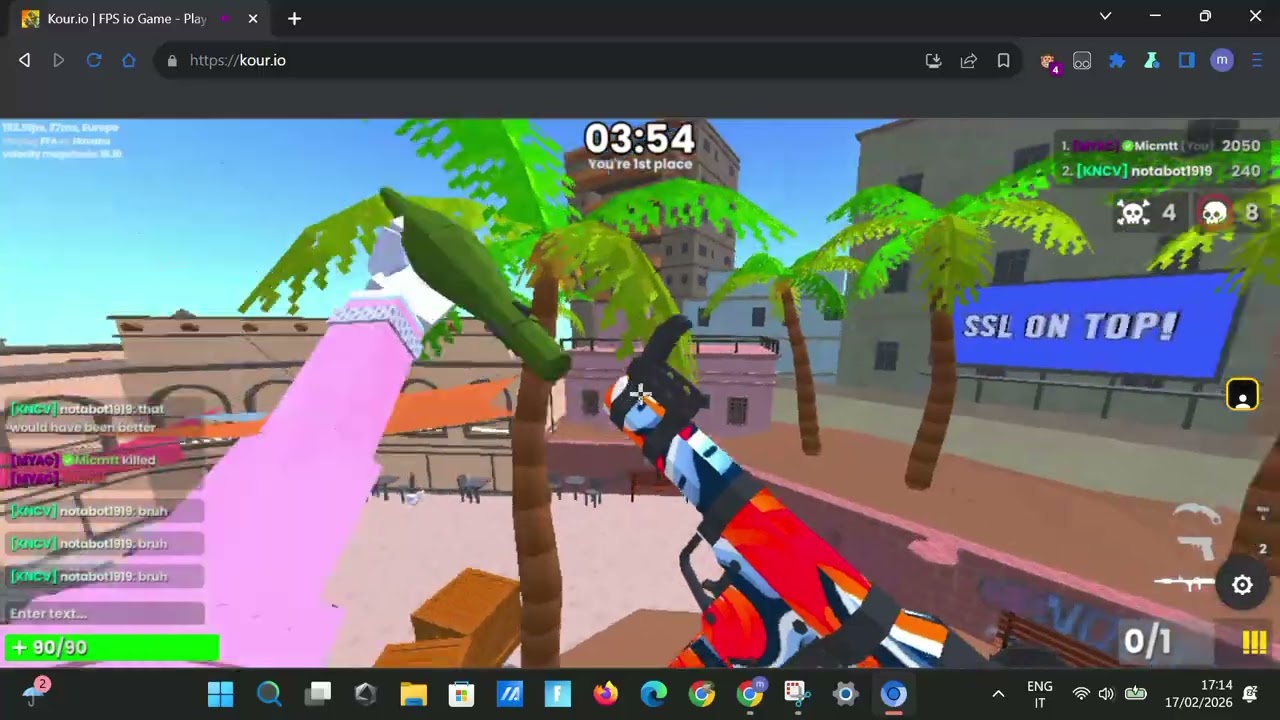This screenshot has width=1280, height=720.
Task: Select the pistol weapon slot
Action: (1195, 547)
